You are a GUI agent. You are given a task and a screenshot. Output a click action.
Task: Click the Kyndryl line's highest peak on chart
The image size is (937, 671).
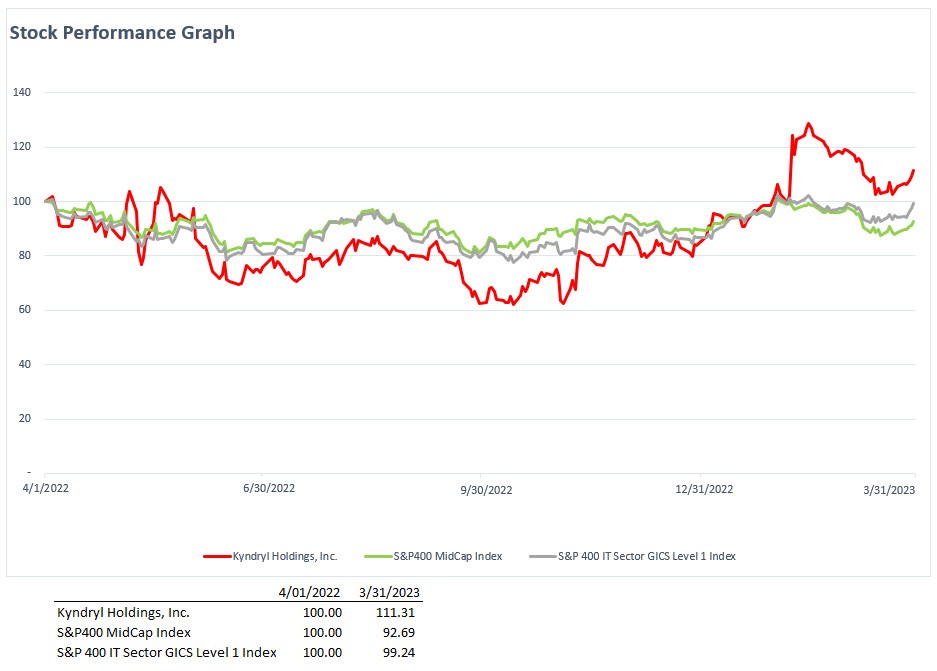click(808, 124)
